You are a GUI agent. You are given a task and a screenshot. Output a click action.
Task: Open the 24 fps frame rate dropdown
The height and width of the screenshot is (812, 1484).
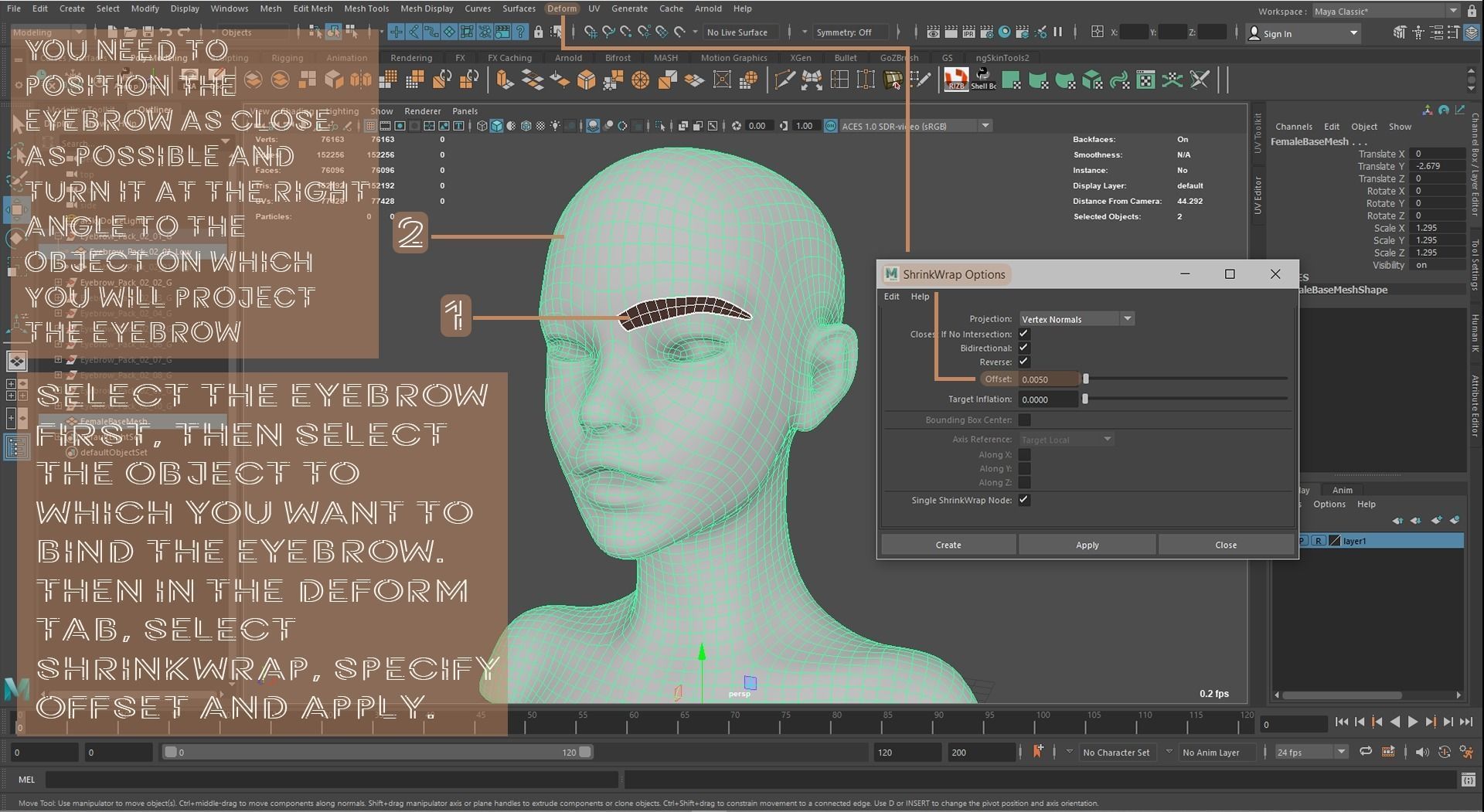pos(1311,752)
